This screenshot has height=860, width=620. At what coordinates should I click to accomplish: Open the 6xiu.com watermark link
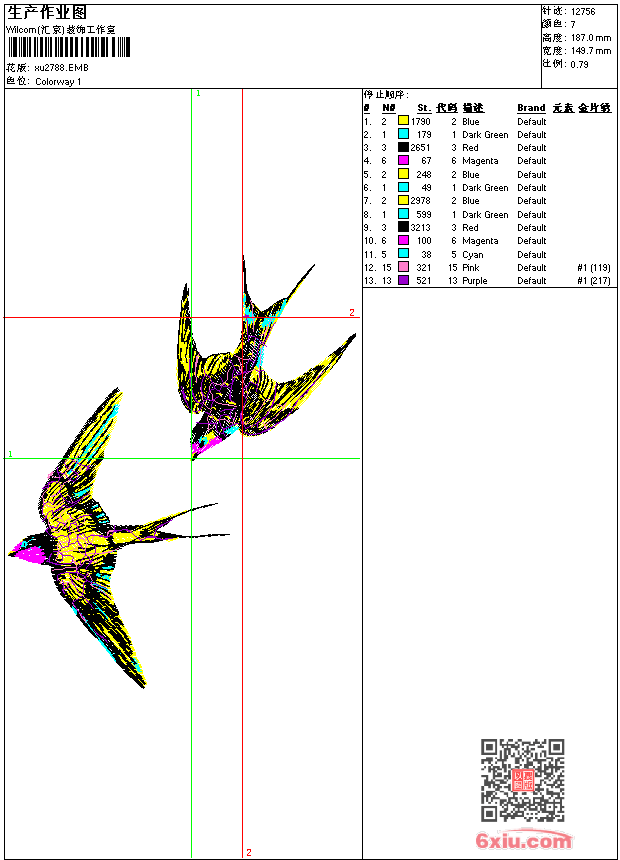point(524,841)
